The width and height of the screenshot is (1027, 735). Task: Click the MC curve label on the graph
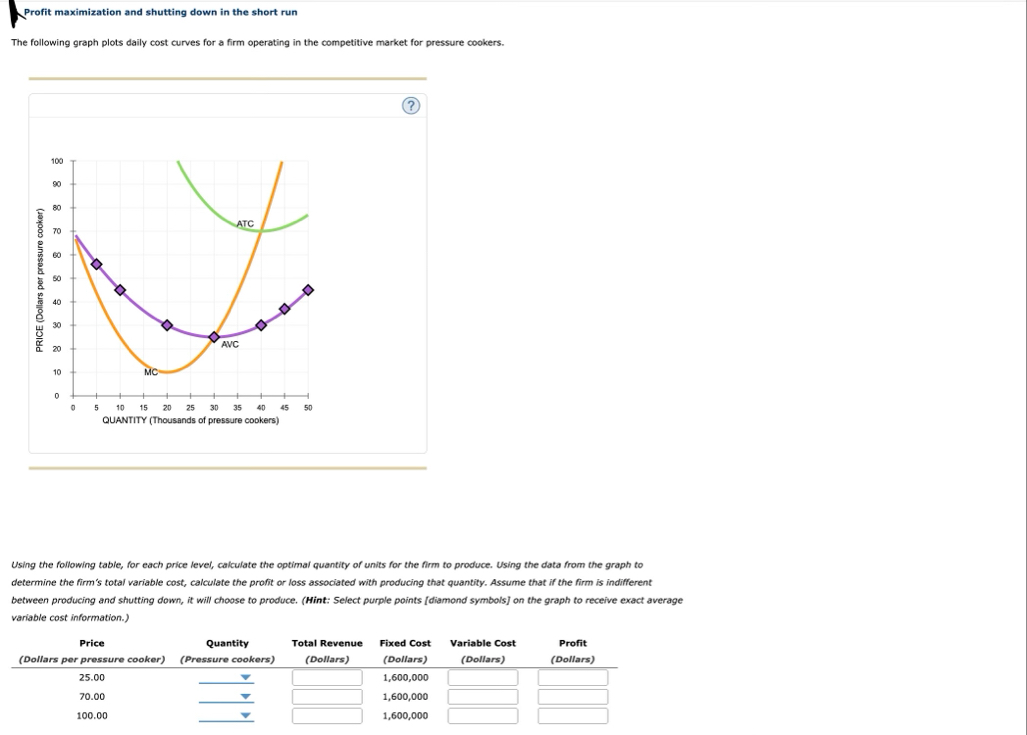[150, 372]
